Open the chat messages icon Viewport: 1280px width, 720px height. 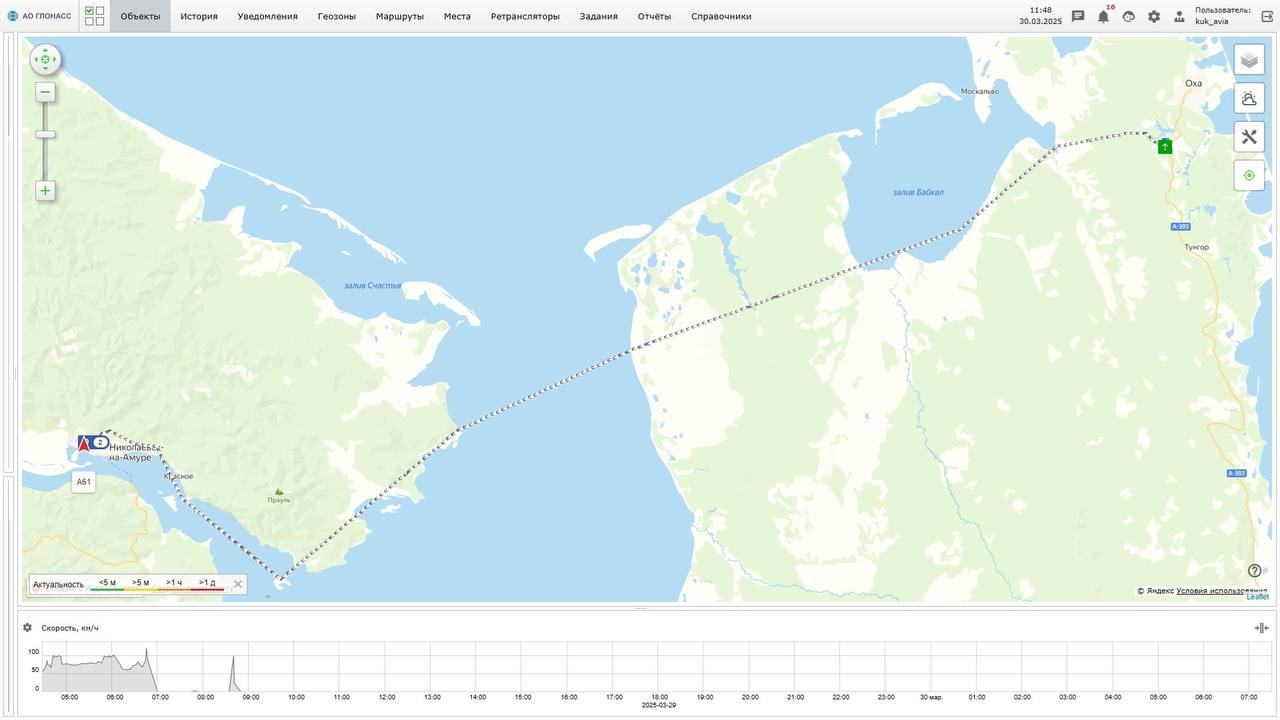click(x=1078, y=17)
